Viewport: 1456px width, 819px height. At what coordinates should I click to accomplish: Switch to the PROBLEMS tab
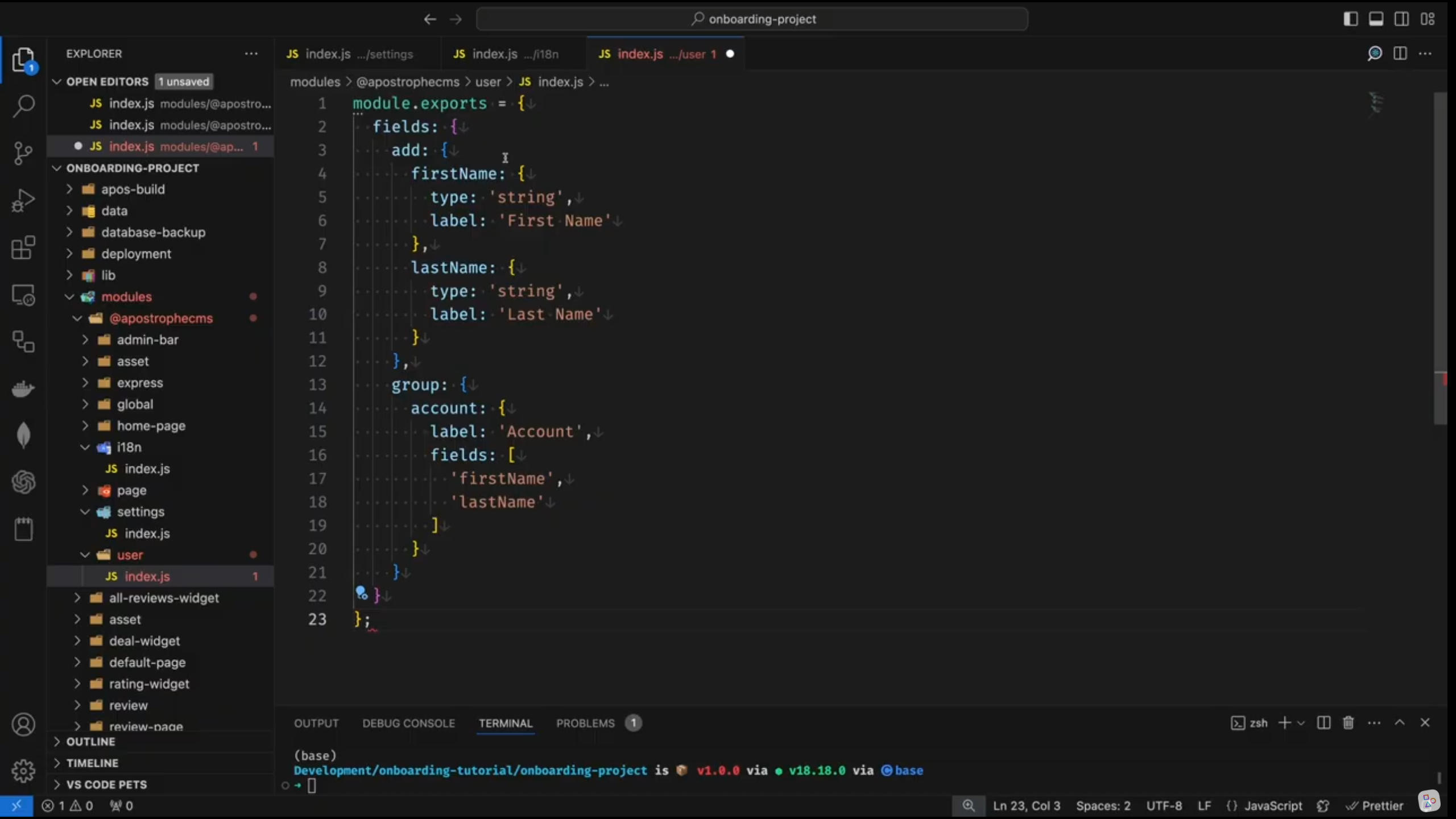[x=585, y=723]
